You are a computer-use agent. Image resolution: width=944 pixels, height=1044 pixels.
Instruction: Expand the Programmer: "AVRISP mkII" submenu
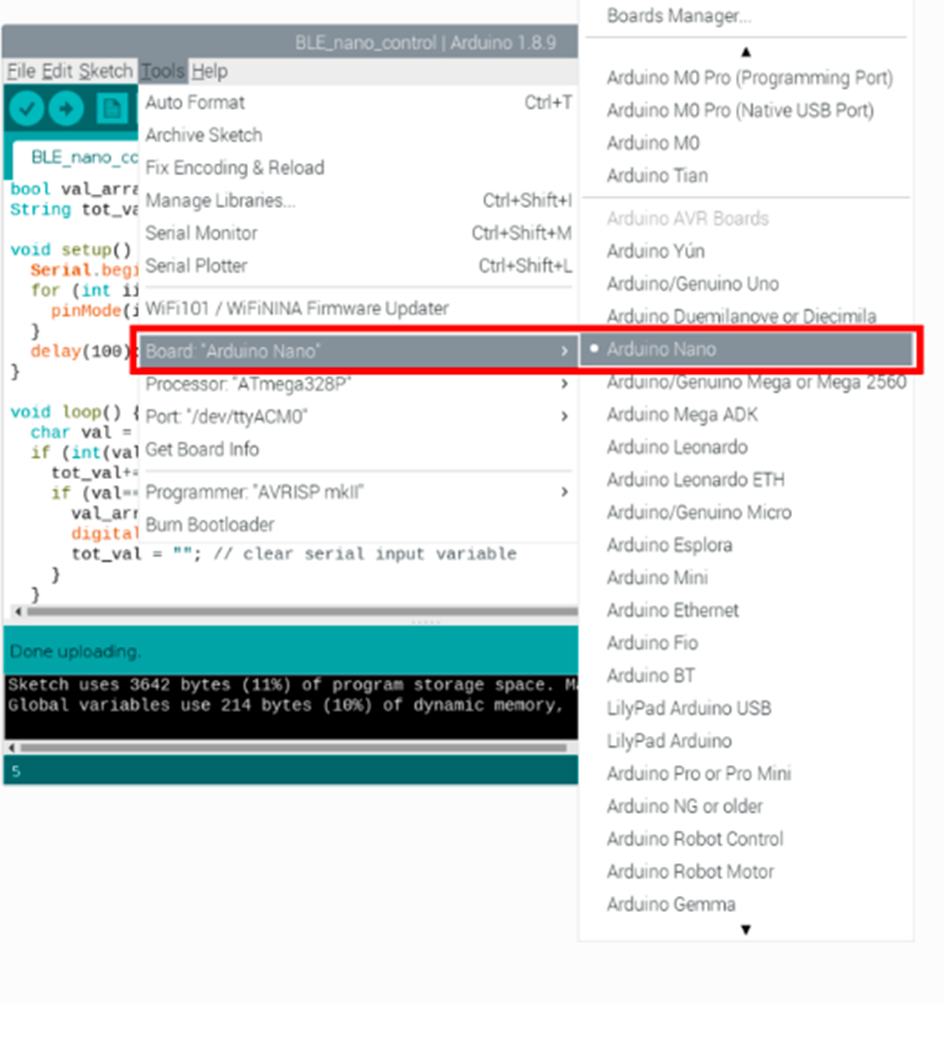pyautogui.click(x=355, y=492)
